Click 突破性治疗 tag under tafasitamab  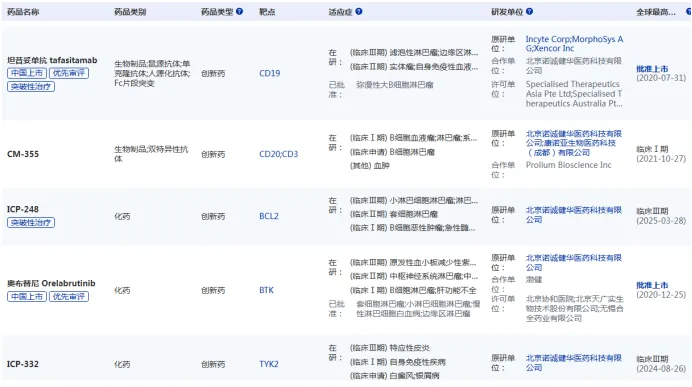point(31,86)
